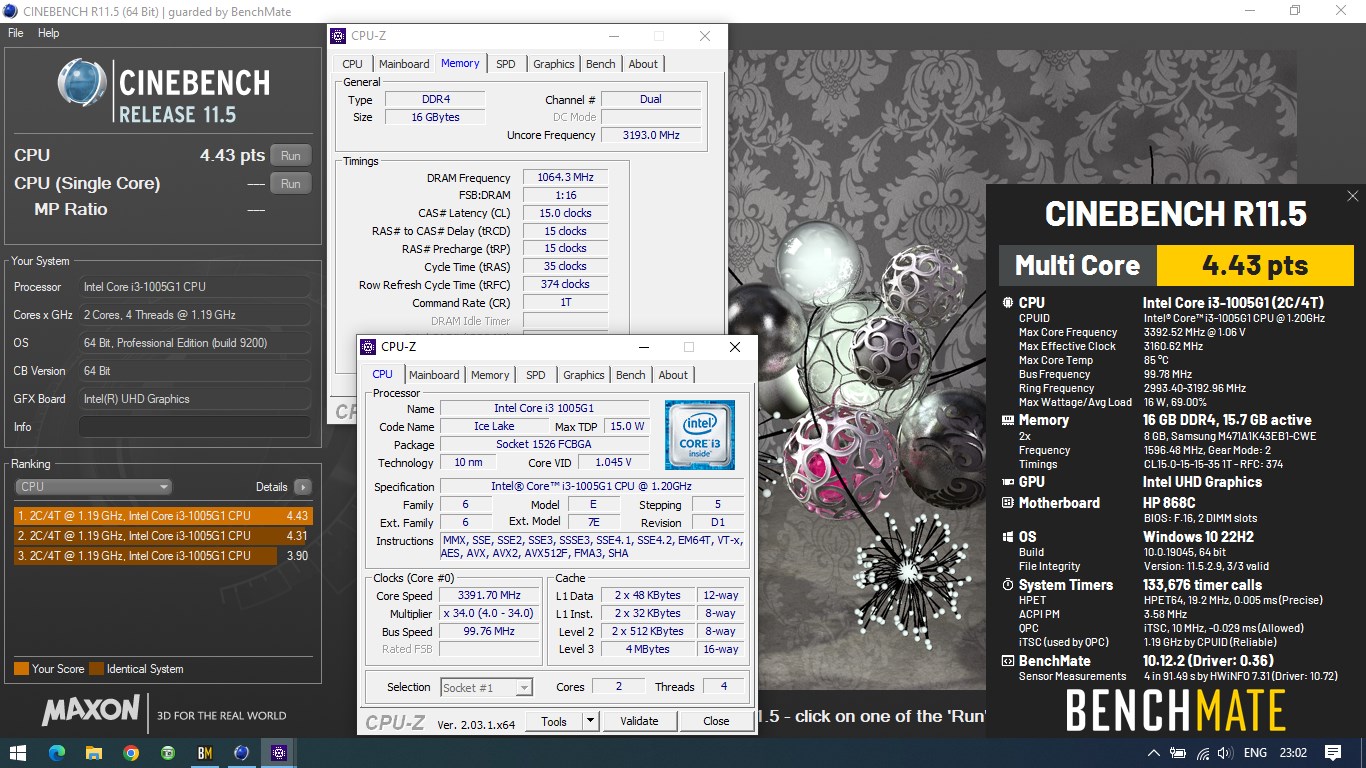The height and width of the screenshot is (768, 1366).
Task: Open Mainboard tab in front CPU-Z window
Action: [x=434, y=375]
